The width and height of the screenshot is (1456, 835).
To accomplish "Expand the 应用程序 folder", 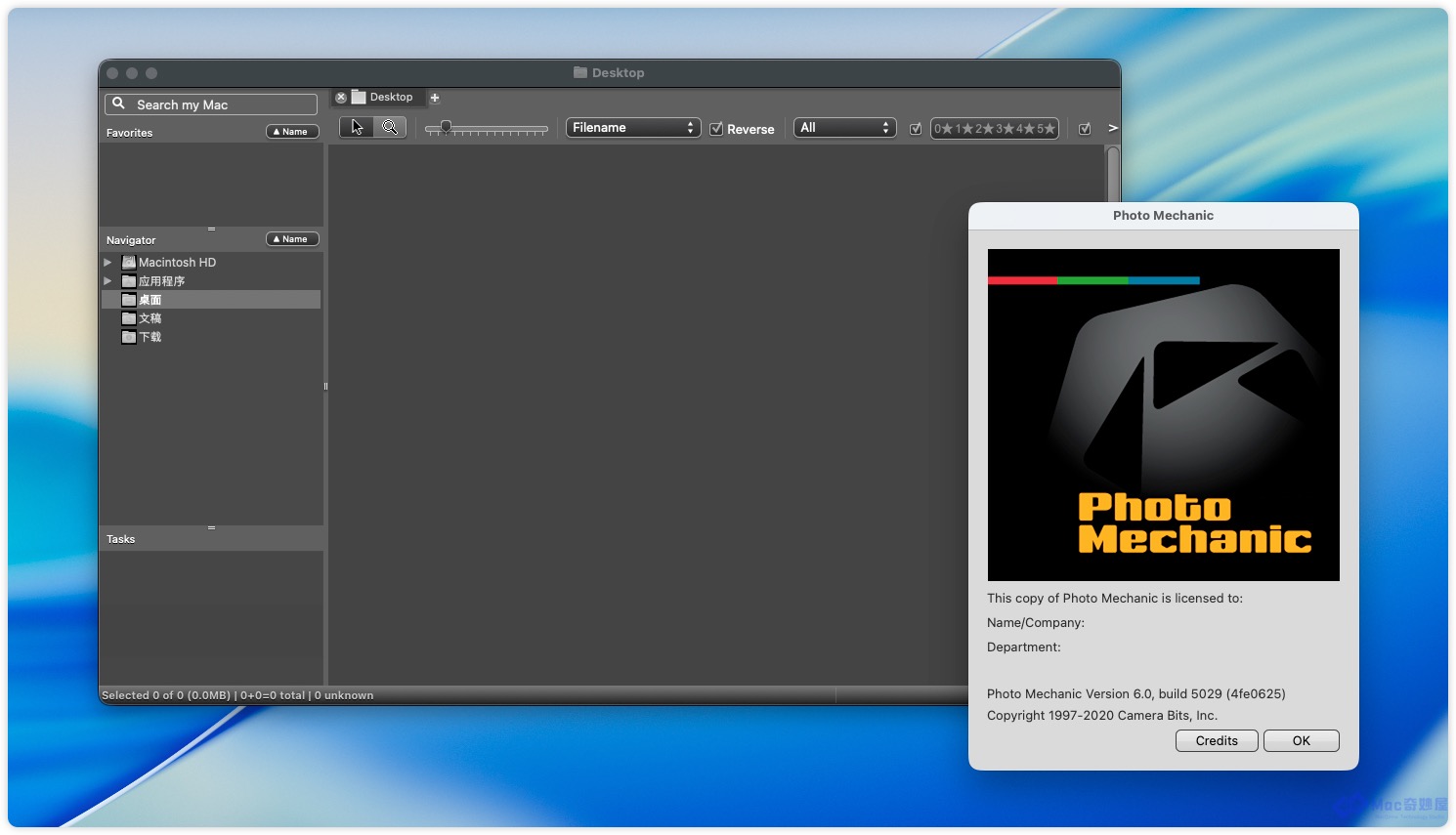I will click(x=107, y=281).
